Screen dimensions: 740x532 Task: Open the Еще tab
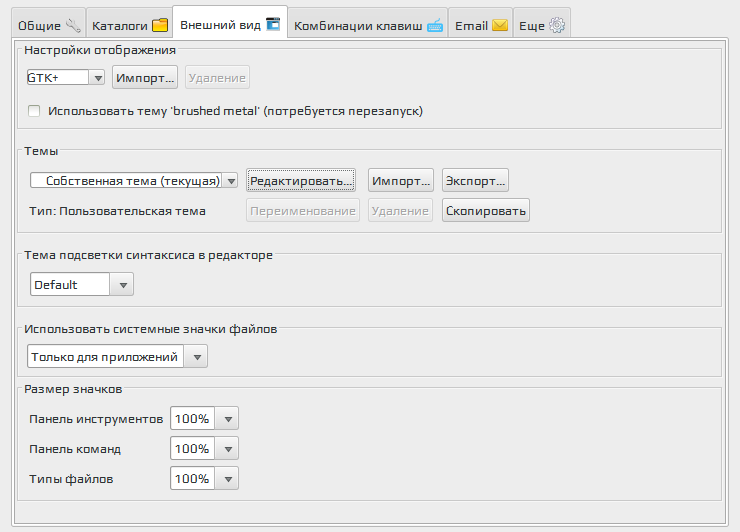[x=542, y=25]
